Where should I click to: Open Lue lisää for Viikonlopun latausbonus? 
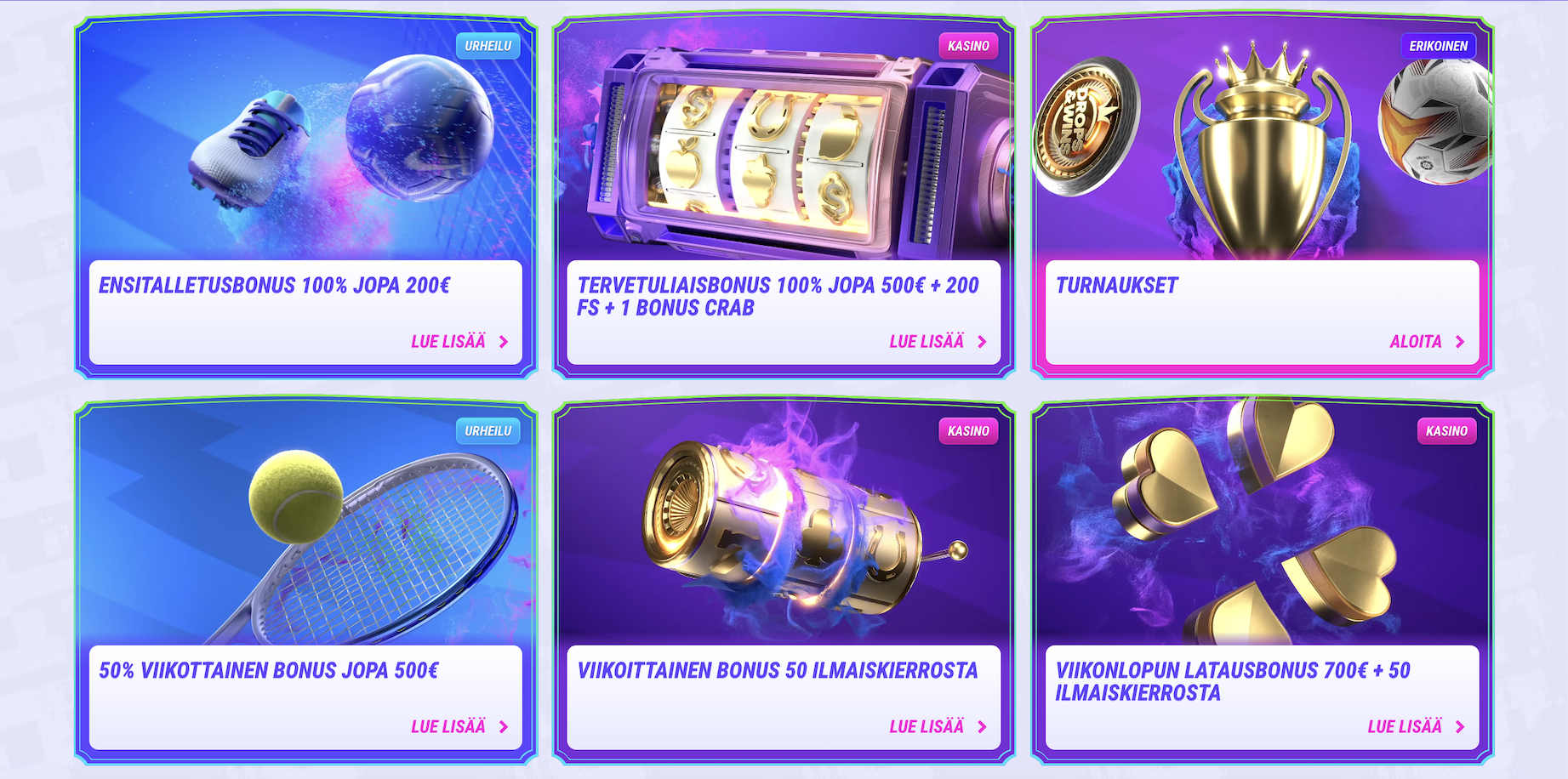coord(1405,727)
